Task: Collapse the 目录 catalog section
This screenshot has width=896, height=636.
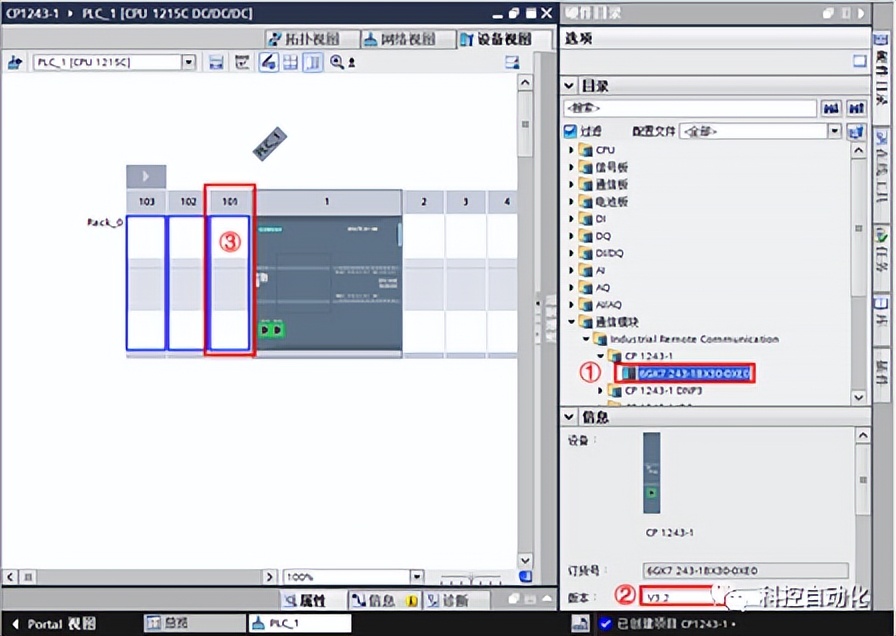Action: (569, 86)
